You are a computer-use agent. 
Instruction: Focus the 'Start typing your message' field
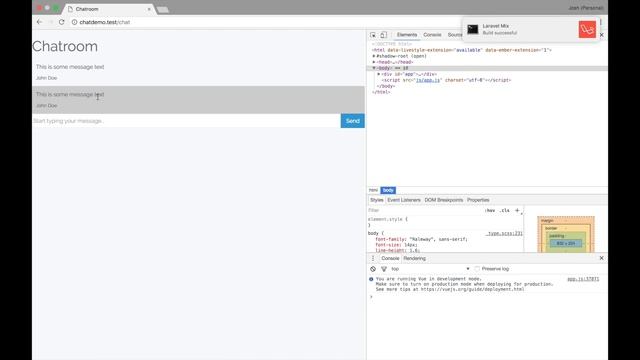(186, 121)
